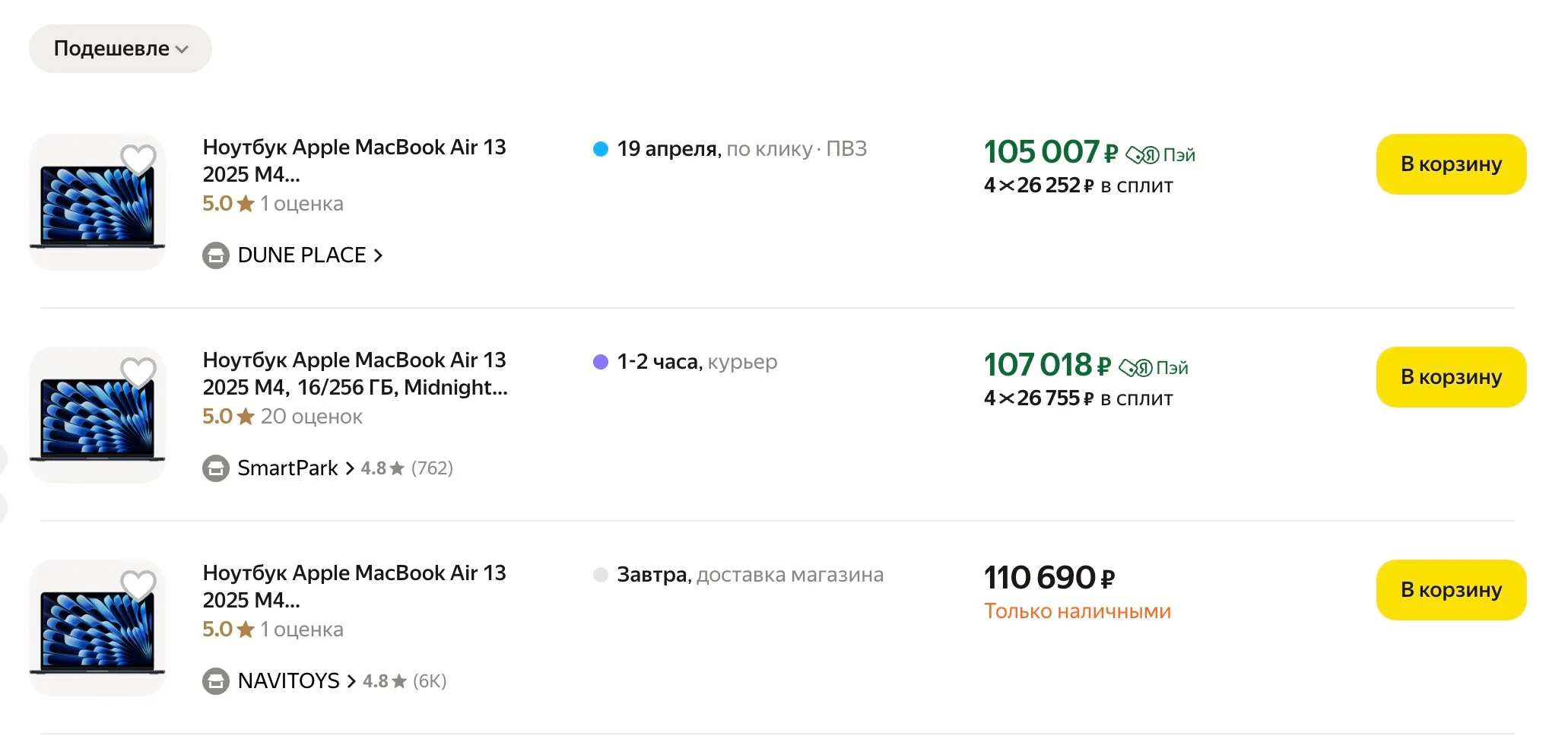Screen dimensions: 1568x736
Task: Expand SmartPark seller chevron
Action: click(350, 468)
